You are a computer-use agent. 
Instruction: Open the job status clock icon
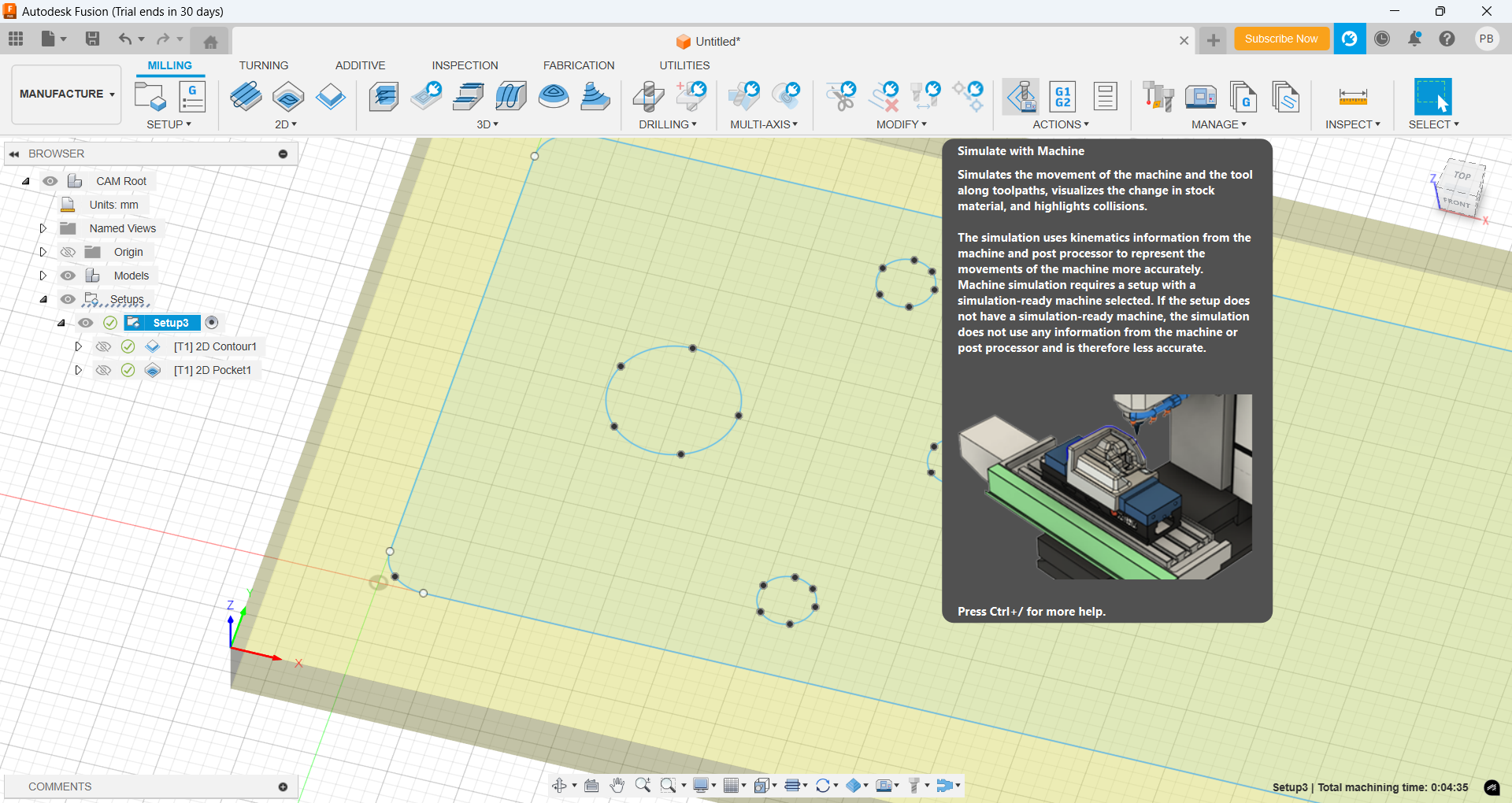click(x=1382, y=39)
